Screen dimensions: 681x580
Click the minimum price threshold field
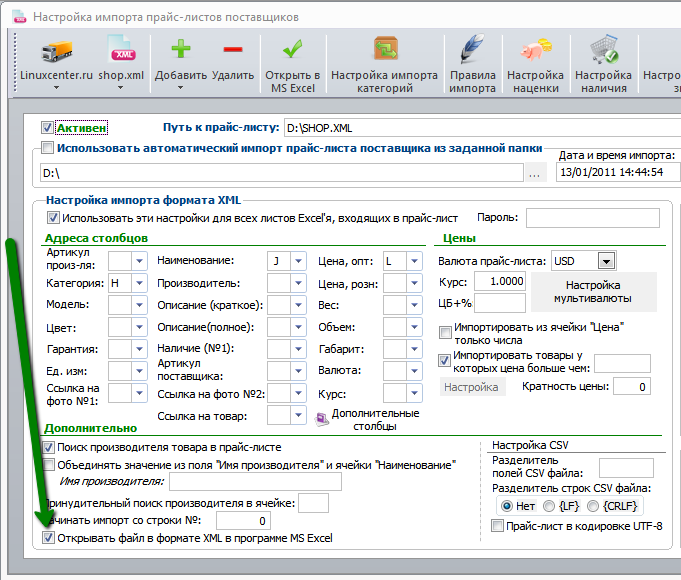[622, 364]
